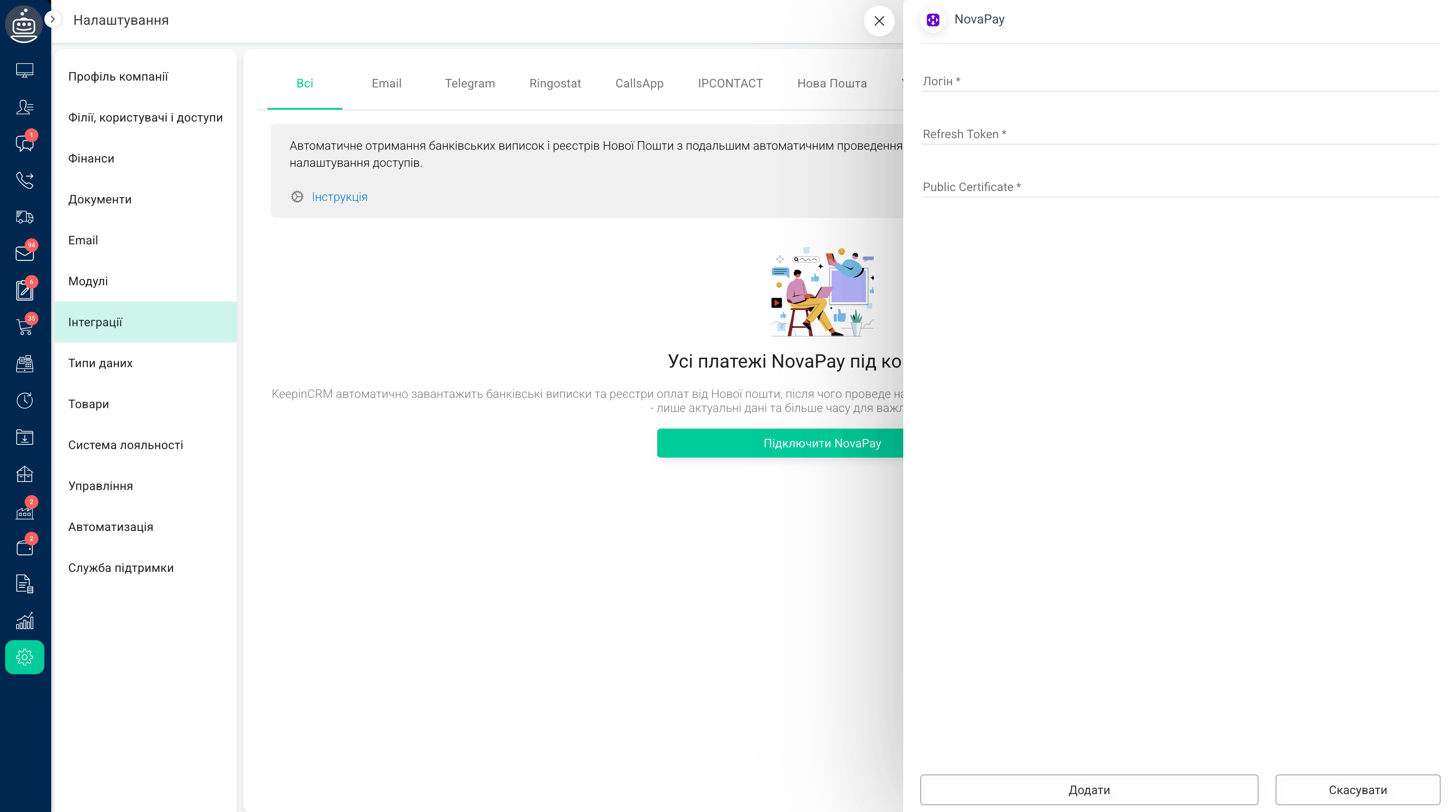
Task: Expand the sidebar with chevron arrow
Action: (52, 19)
